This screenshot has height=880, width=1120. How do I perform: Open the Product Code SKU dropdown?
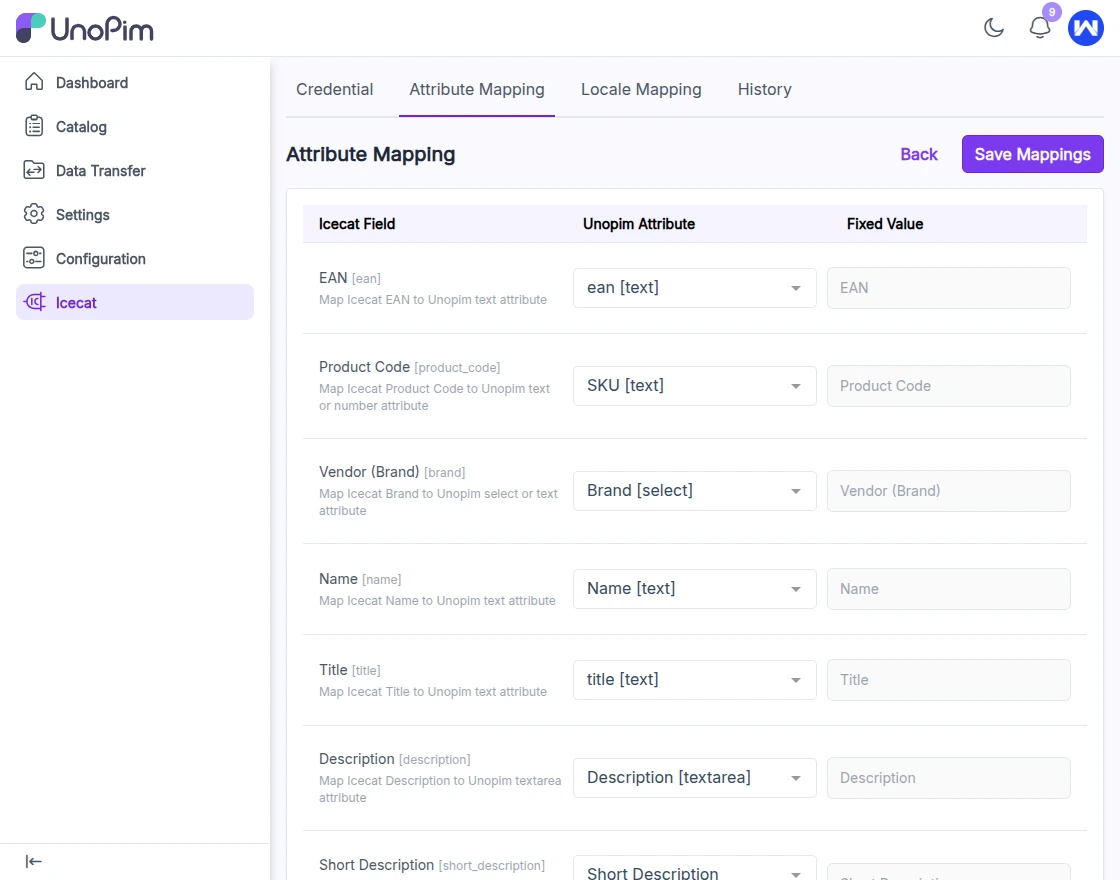(694, 386)
